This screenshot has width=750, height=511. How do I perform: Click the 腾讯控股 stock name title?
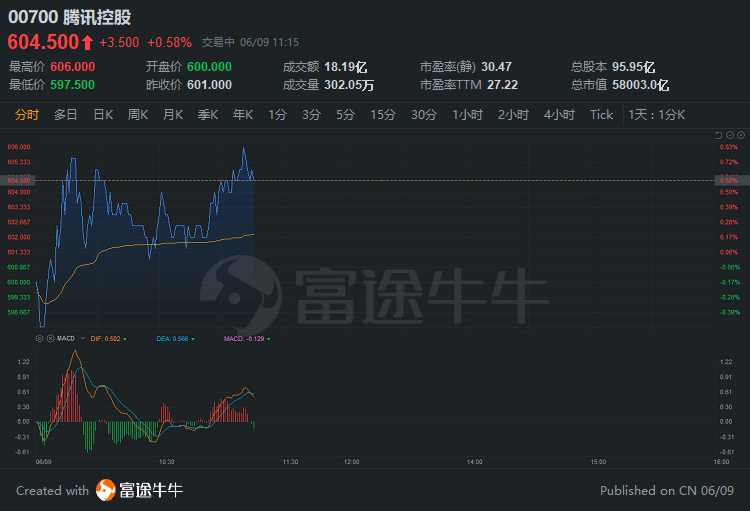coord(96,17)
